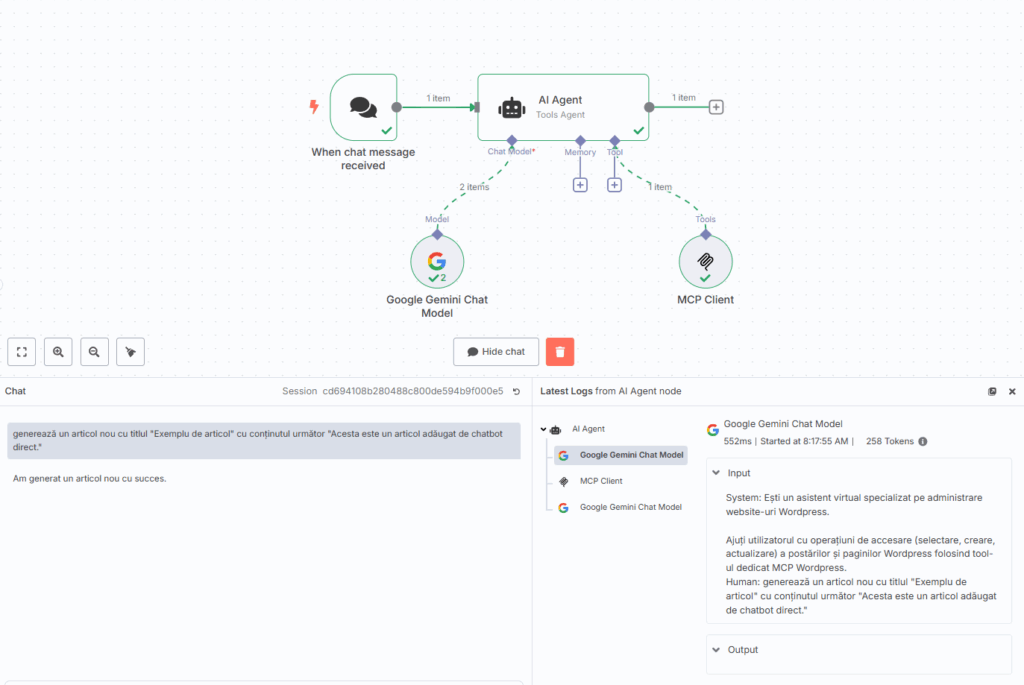The width and height of the screenshot is (1024, 685).
Task: Zoom out on the workflow canvas
Action: pos(94,352)
